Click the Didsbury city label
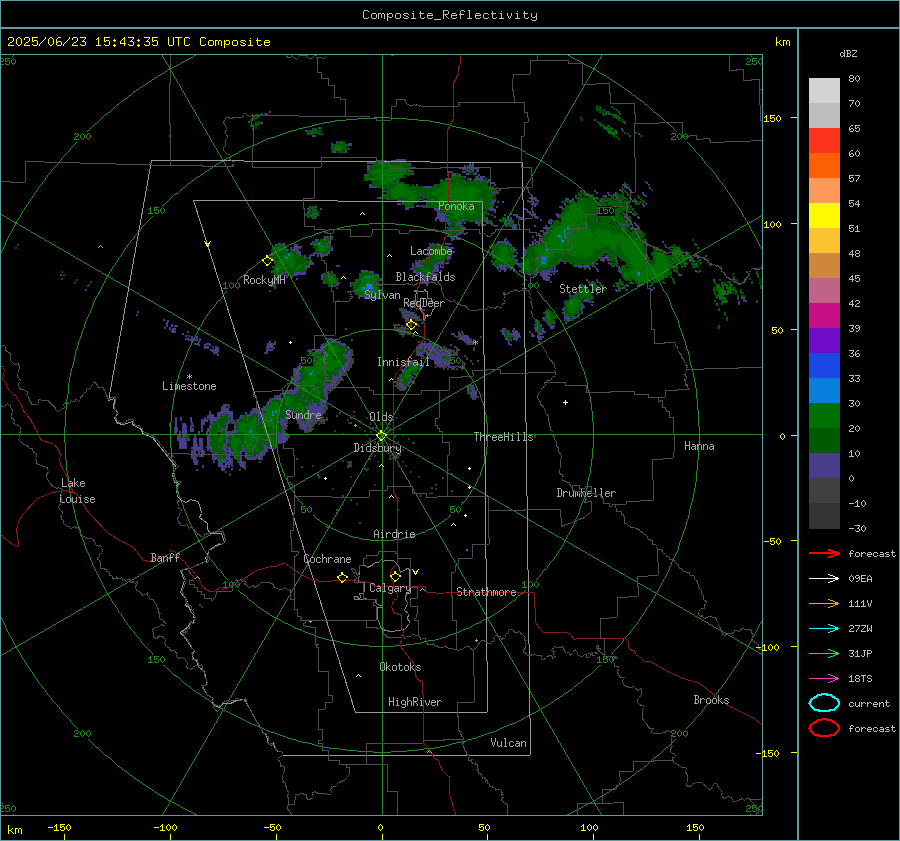 377,448
